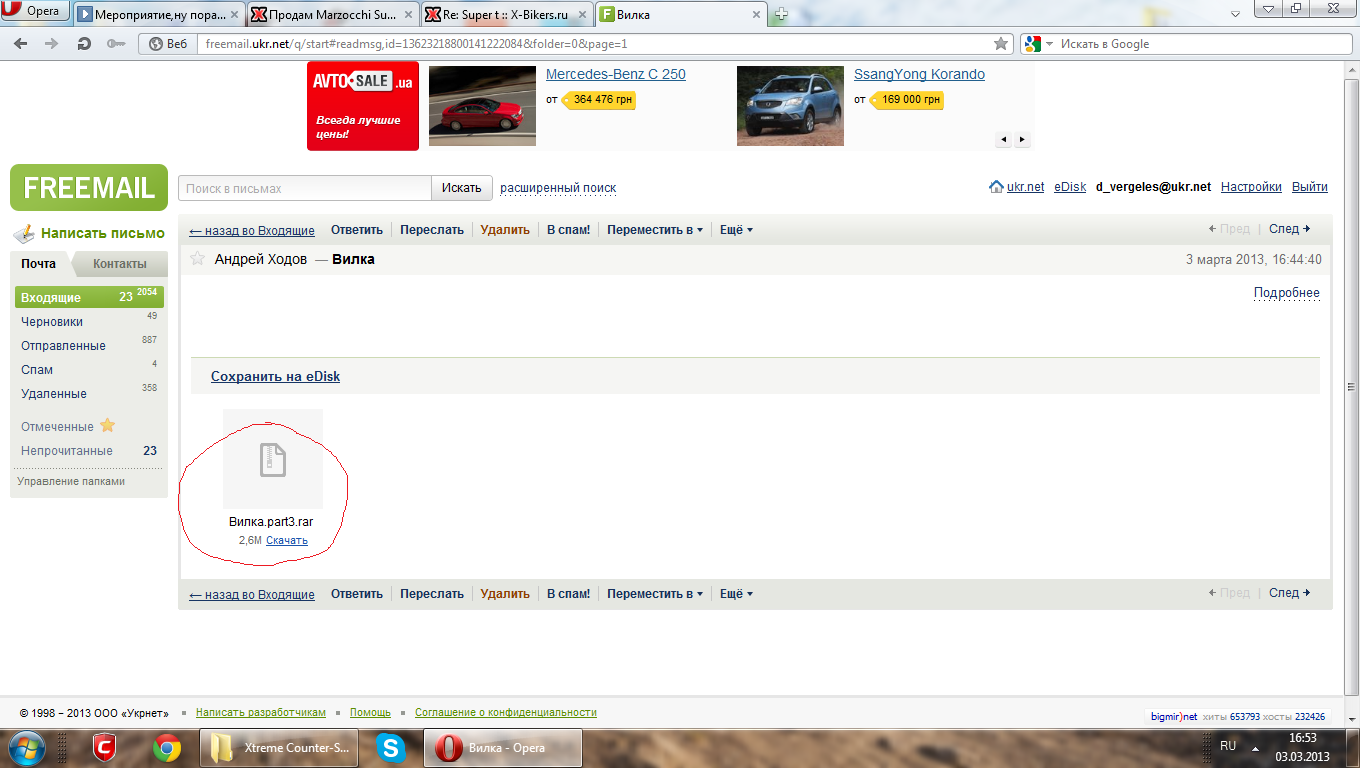
Task: Click Выйти to log out
Action: (x=1310, y=187)
